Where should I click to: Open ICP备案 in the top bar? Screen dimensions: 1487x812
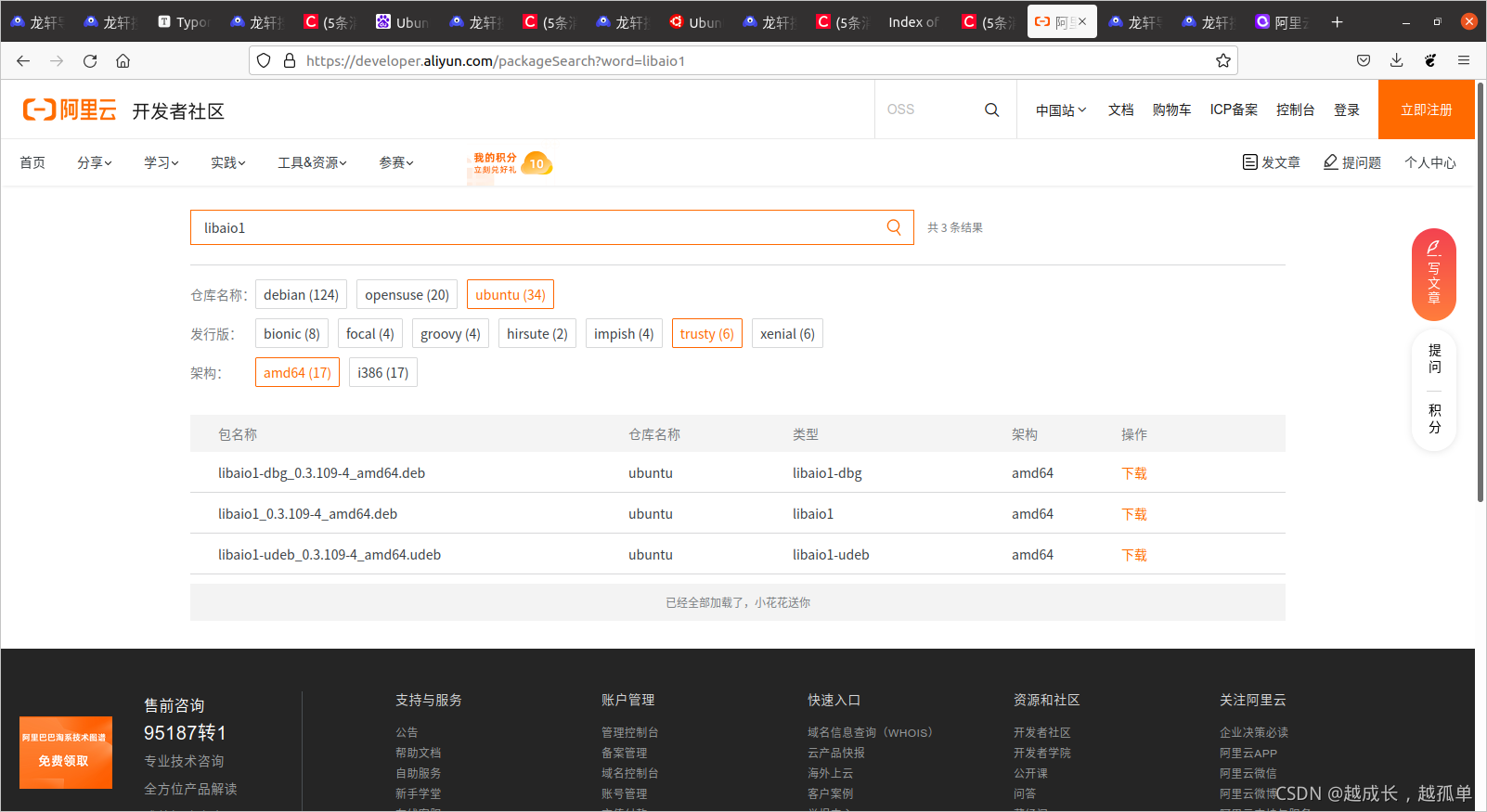1234,110
